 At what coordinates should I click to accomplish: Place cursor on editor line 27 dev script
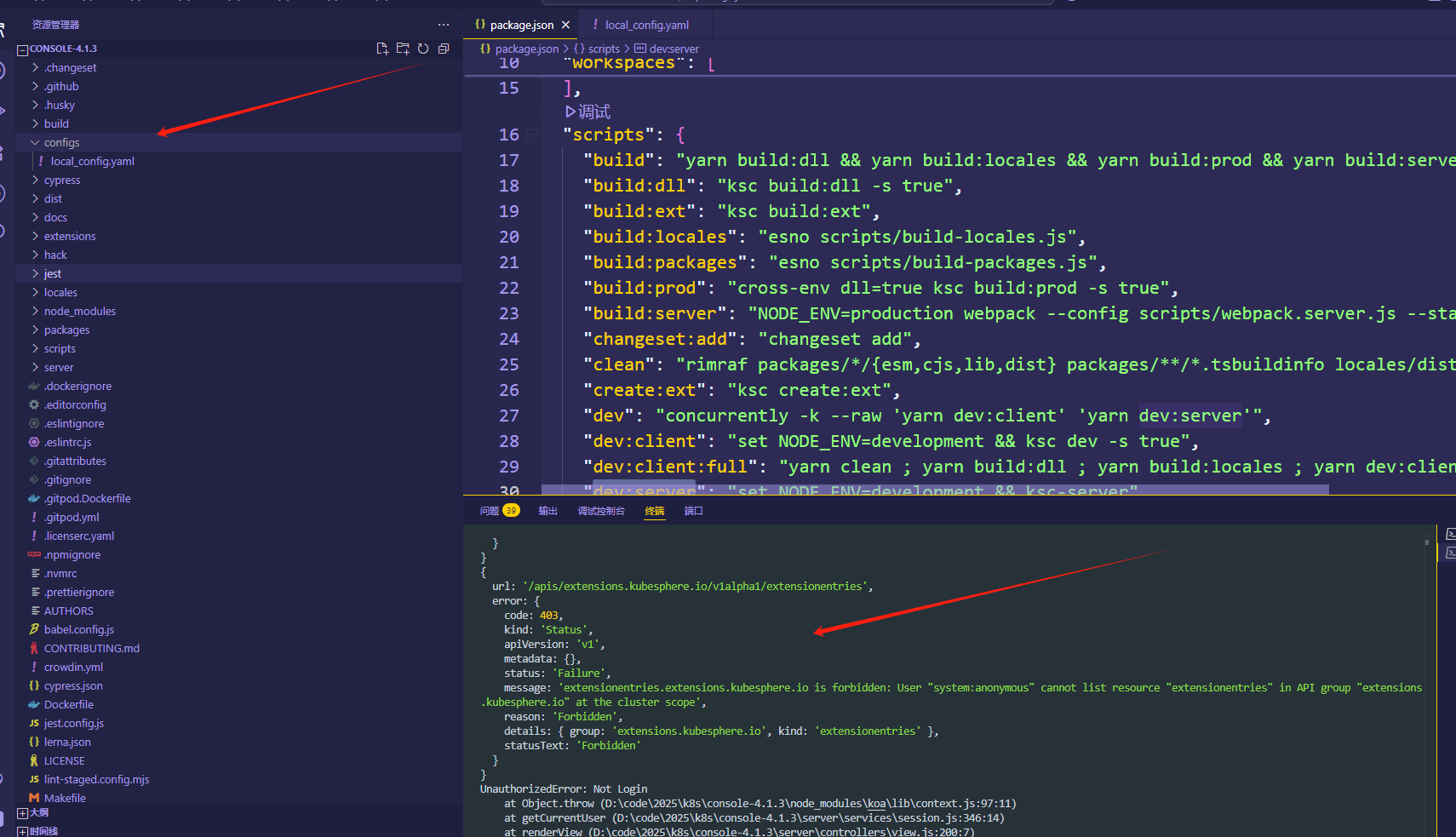[x=928, y=416]
